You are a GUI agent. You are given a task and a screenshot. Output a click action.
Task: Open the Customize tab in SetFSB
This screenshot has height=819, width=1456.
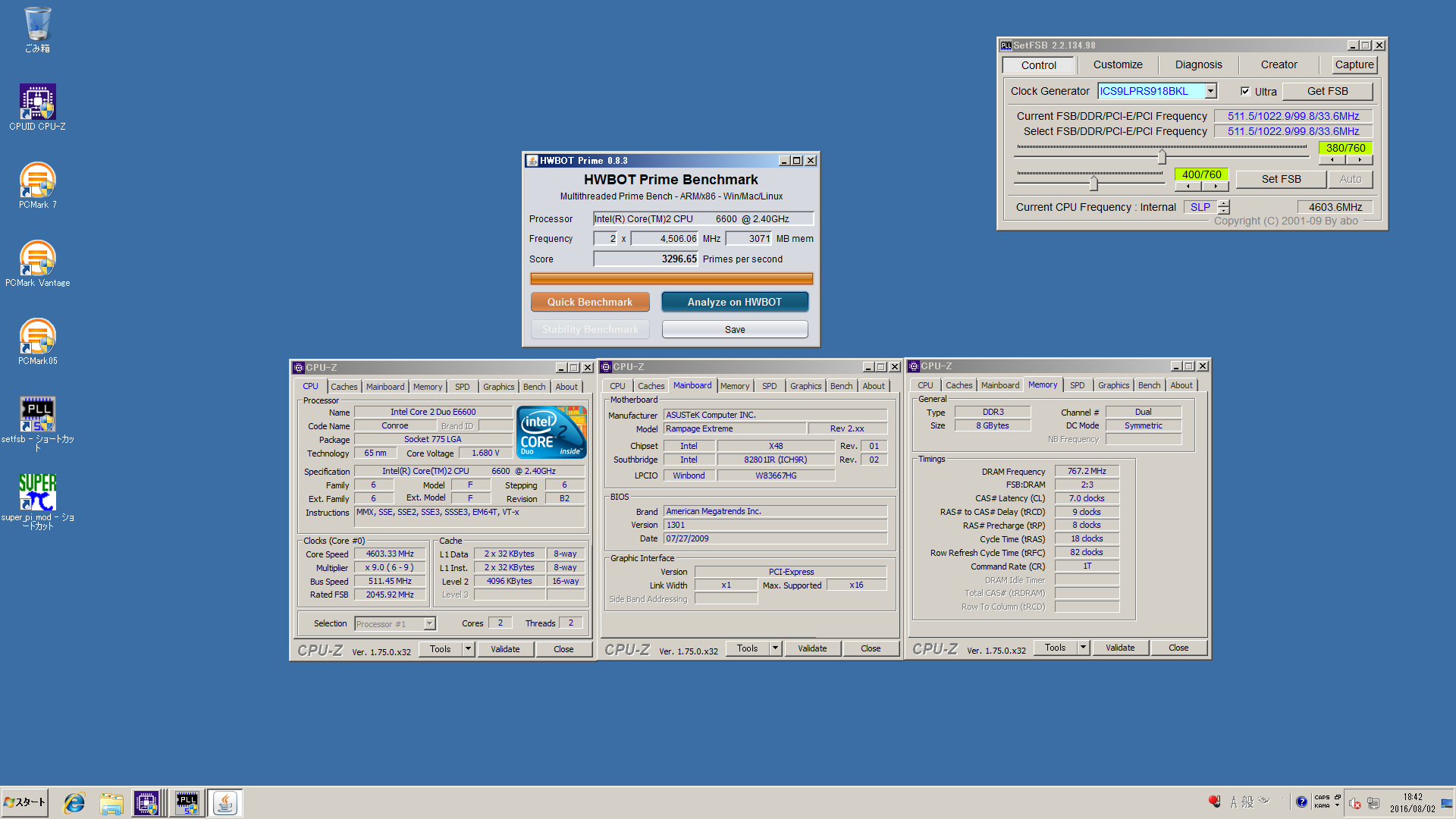[1118, 65]
